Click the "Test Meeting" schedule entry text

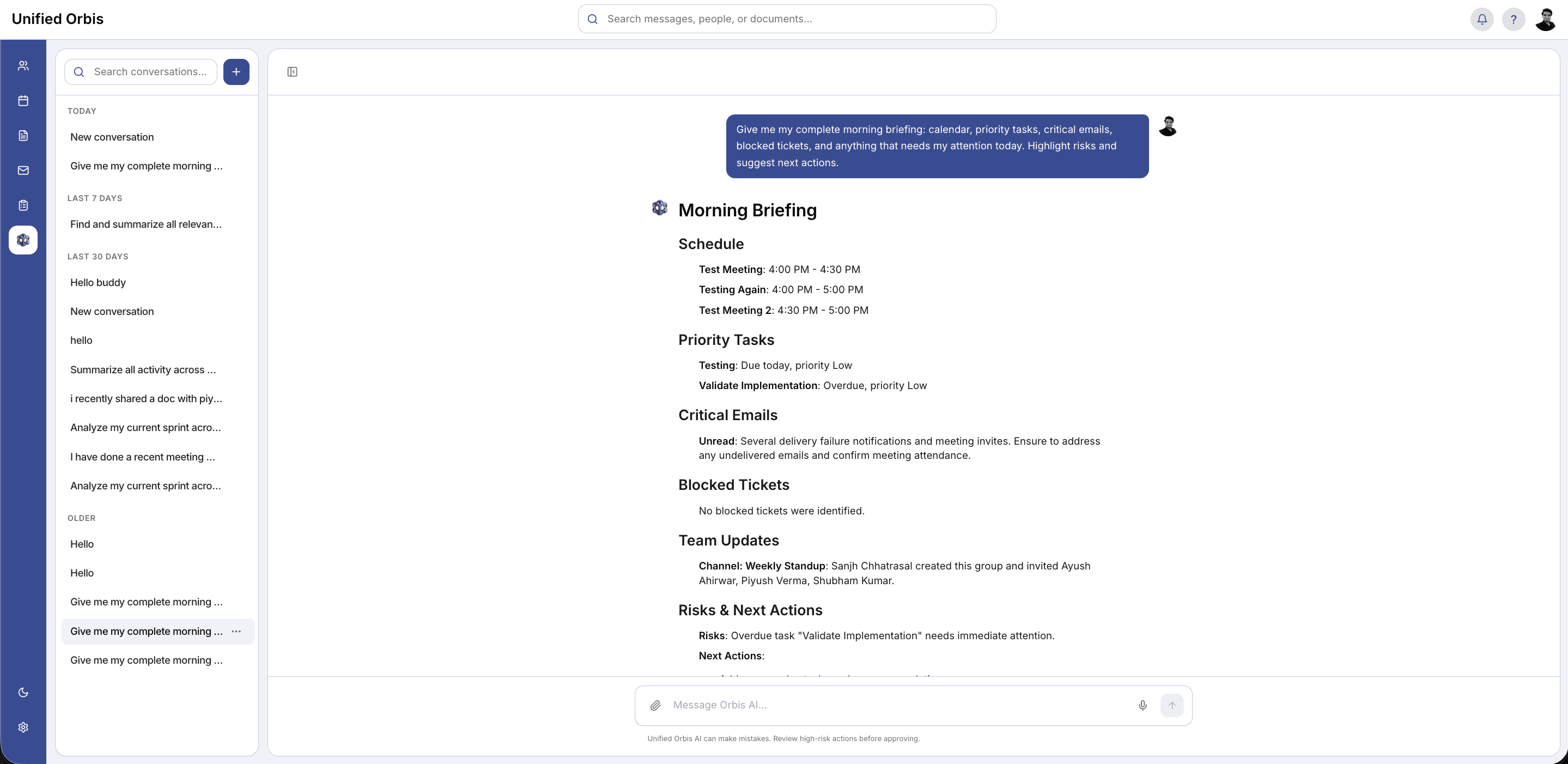click(779, 269)
